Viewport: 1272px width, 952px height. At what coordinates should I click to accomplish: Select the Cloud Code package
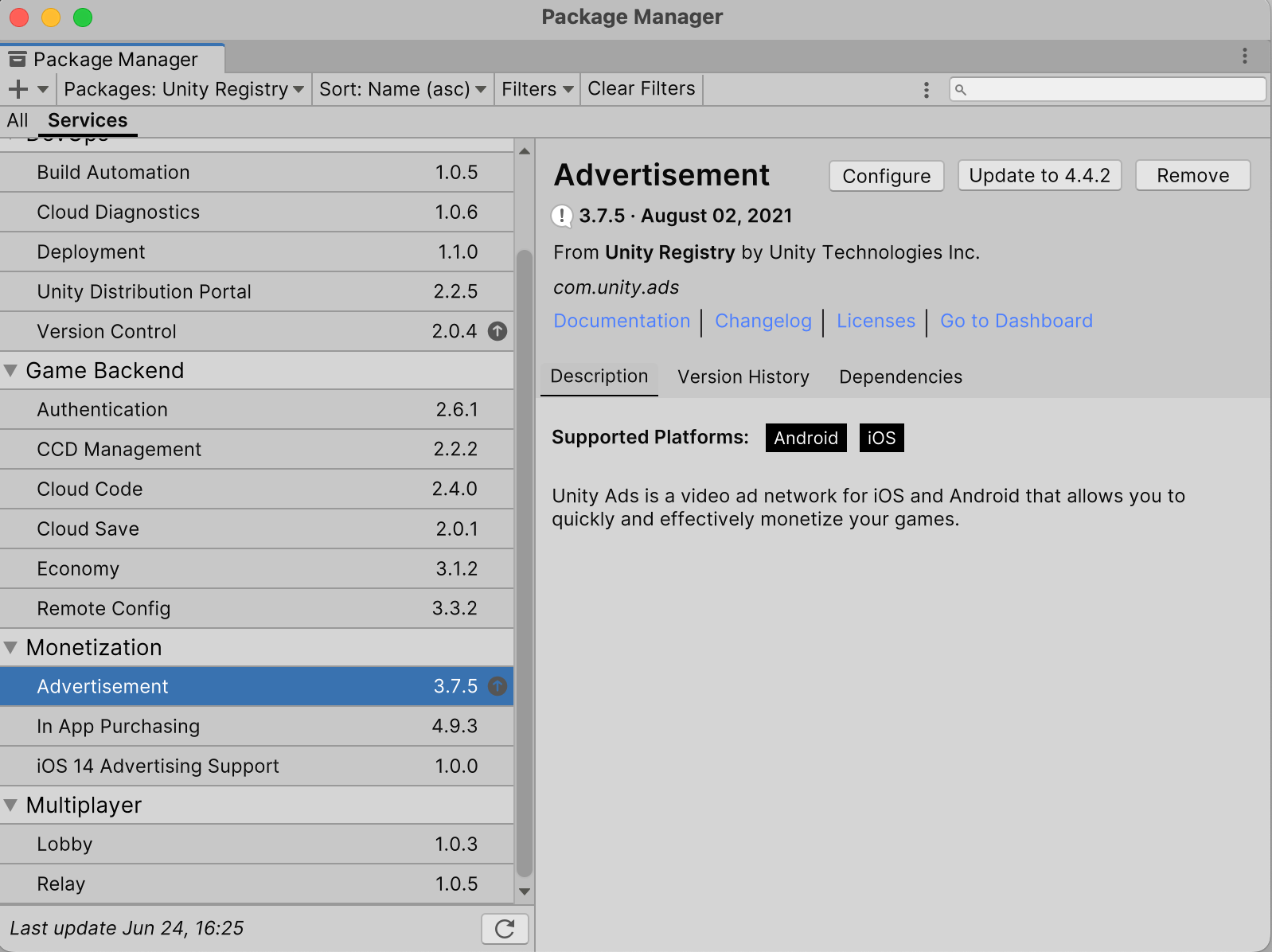click(x=256, y=489)
